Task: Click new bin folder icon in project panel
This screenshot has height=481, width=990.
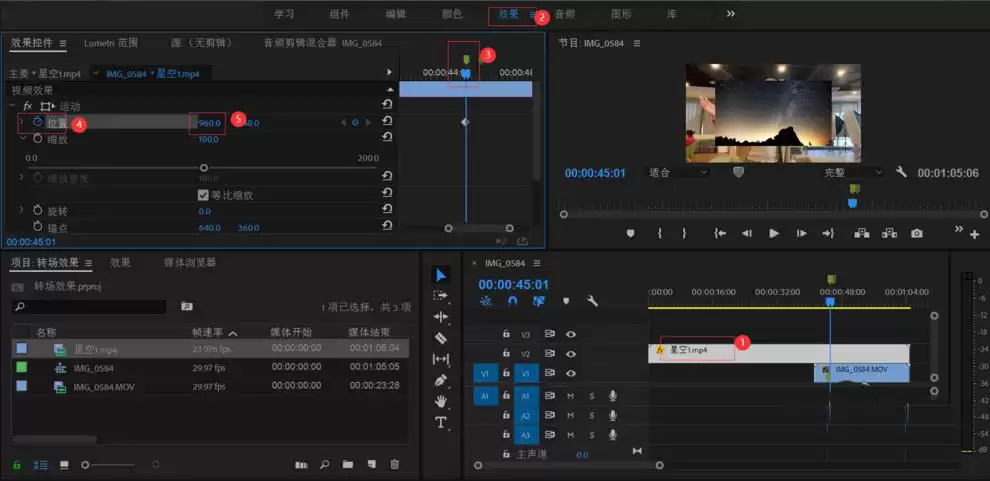Action: pyautogui.click(x=348, y=465)
